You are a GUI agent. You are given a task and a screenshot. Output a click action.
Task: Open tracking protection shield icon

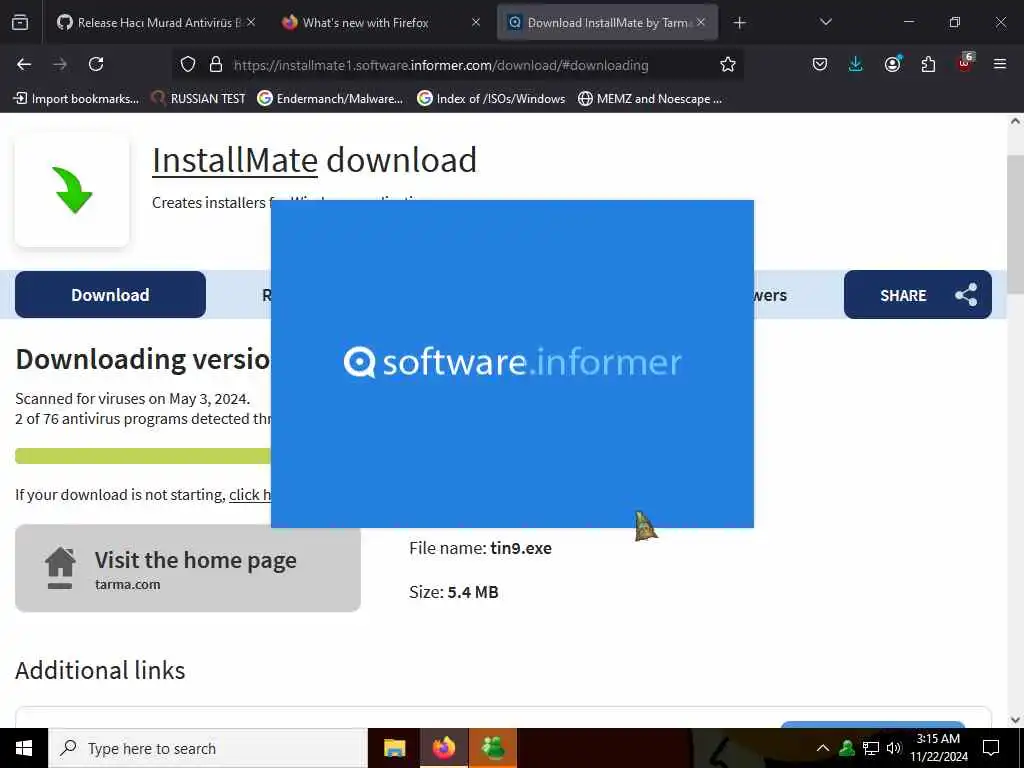click(x=188, y=64)
